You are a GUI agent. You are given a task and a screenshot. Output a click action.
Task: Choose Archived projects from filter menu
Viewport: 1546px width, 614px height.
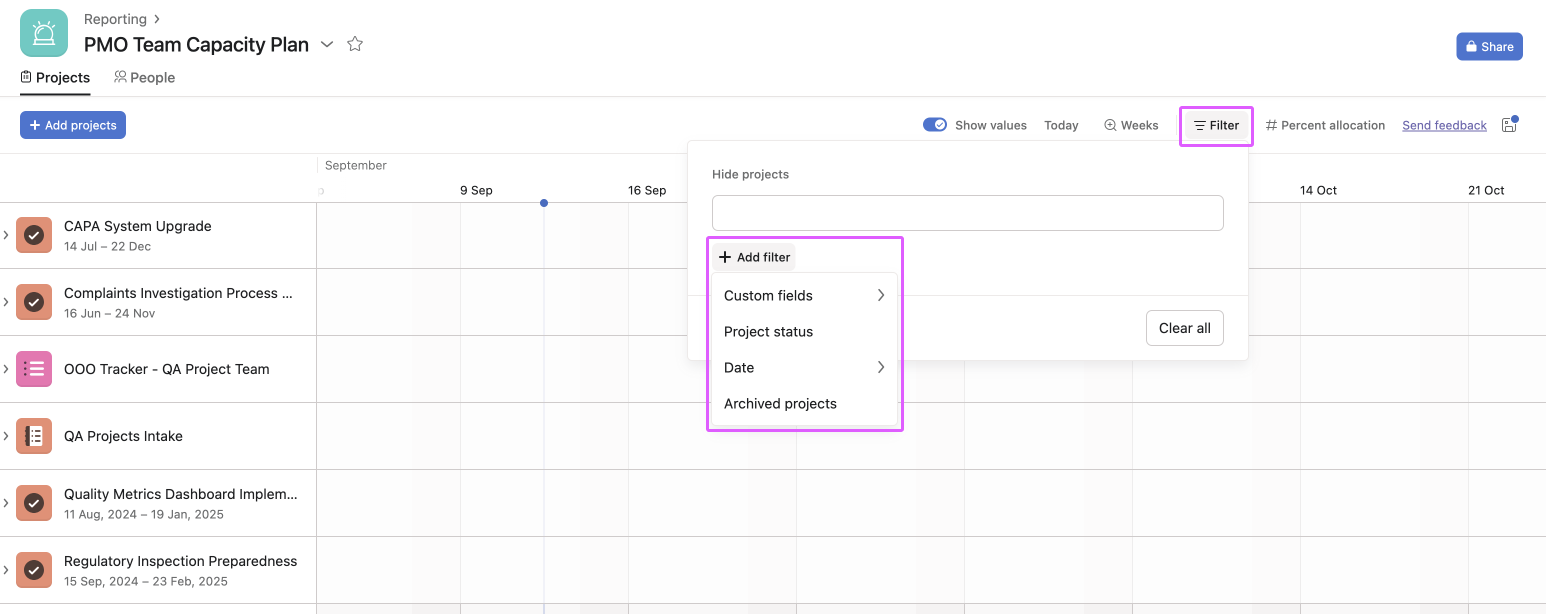[x=780, y=404]
